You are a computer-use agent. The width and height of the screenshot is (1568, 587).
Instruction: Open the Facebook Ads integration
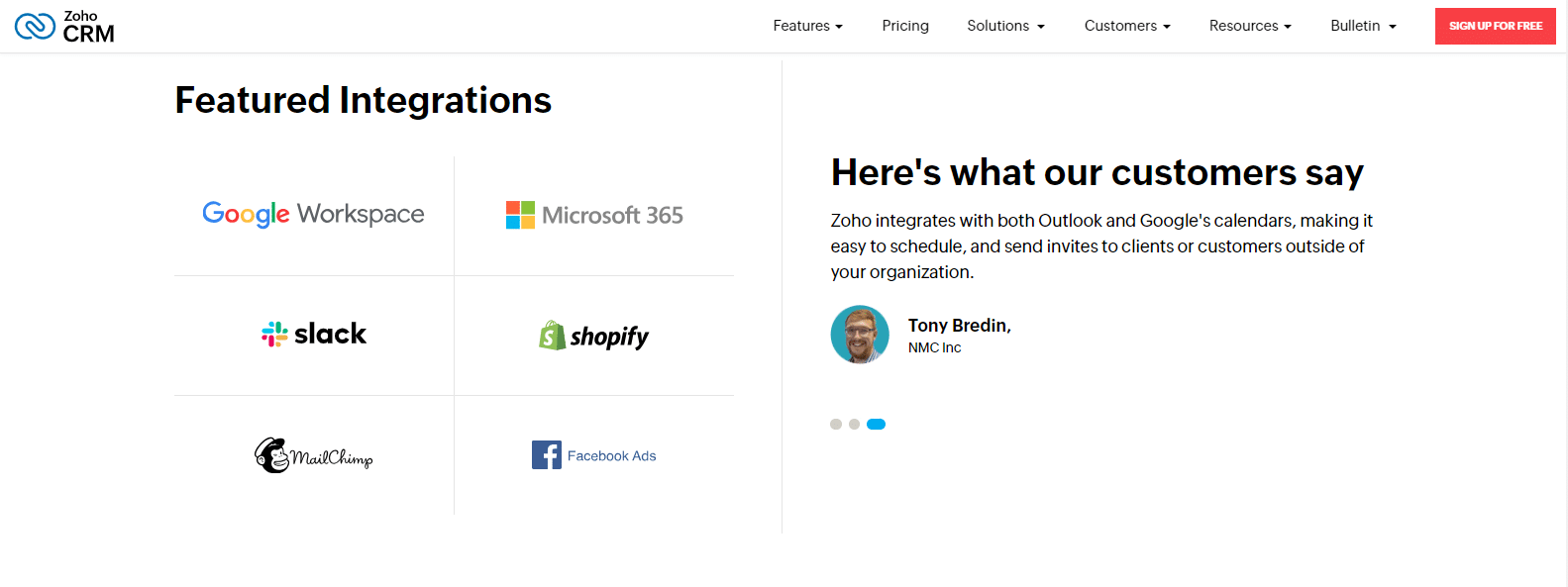click(x=593, y=455)
